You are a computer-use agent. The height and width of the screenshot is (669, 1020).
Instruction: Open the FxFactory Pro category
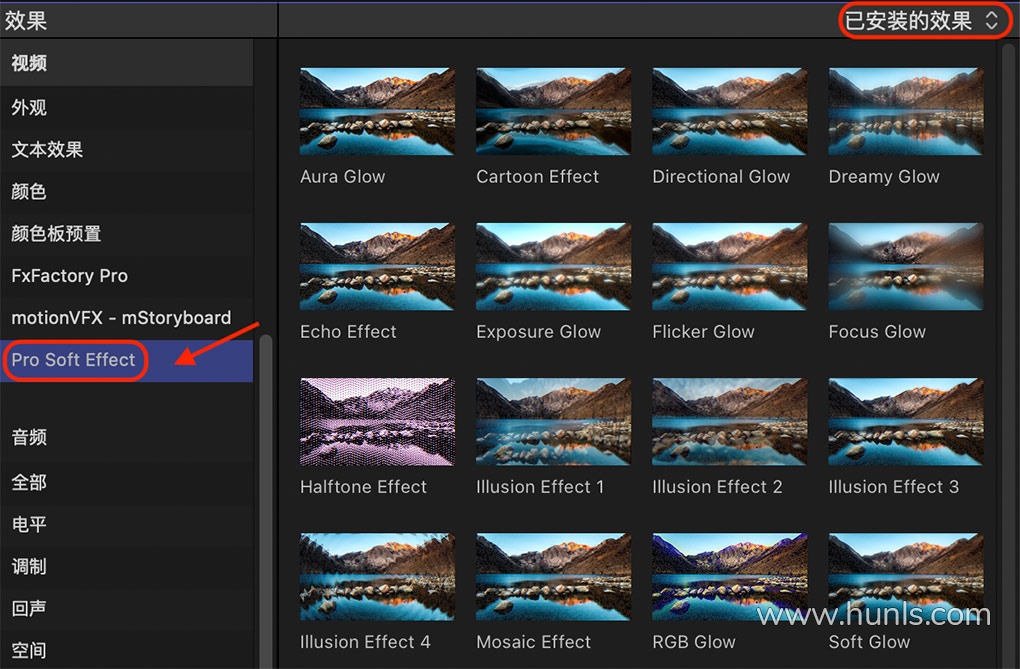(x=126, y=276)
